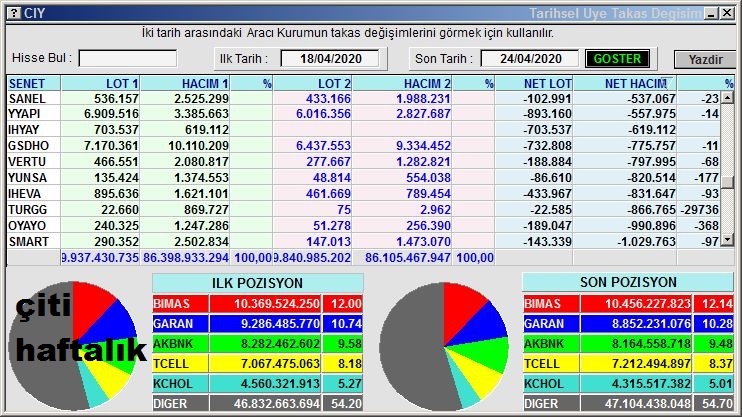Click TURGG percent value -29736
Screen dimensions: 742x417
(x=699, y=209)
